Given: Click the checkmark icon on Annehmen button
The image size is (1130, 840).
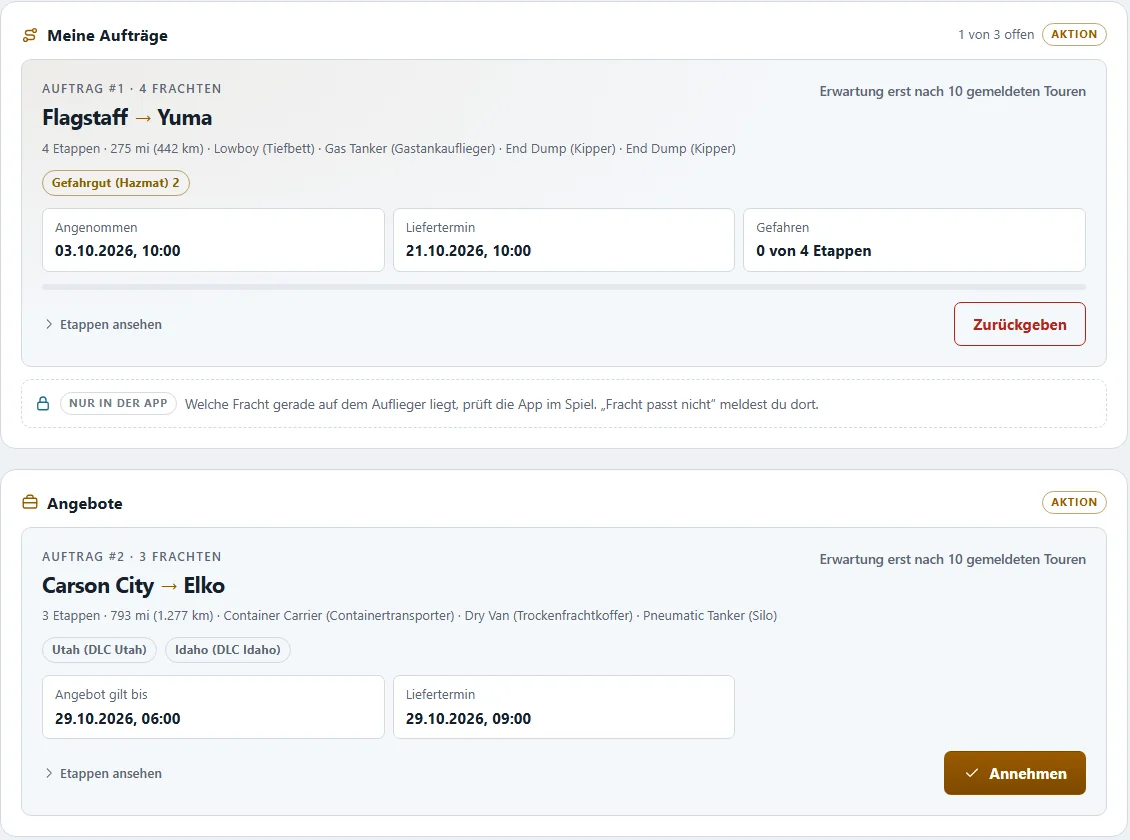Looking at the screenshot, I should [971, 773].
